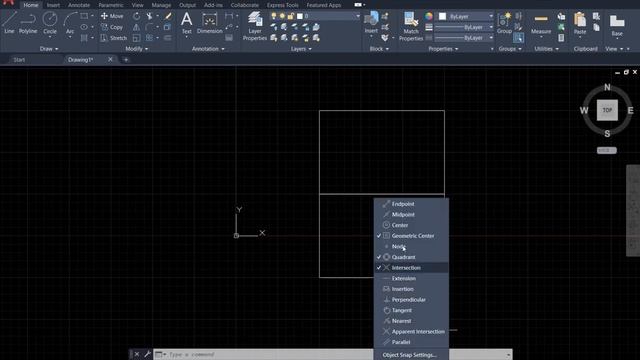Viewport: 640px width, 360px height.
Task: Open the Insert ribbon tab
Action: [53, 5]
